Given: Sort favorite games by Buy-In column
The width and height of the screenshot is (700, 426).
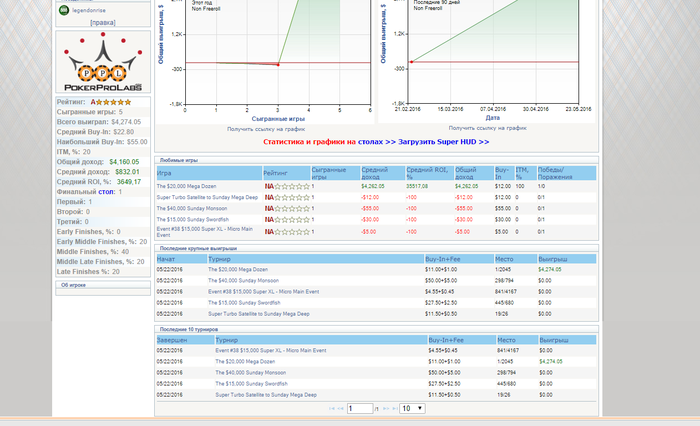Looking at the screenshot, I should pos(504,173).
